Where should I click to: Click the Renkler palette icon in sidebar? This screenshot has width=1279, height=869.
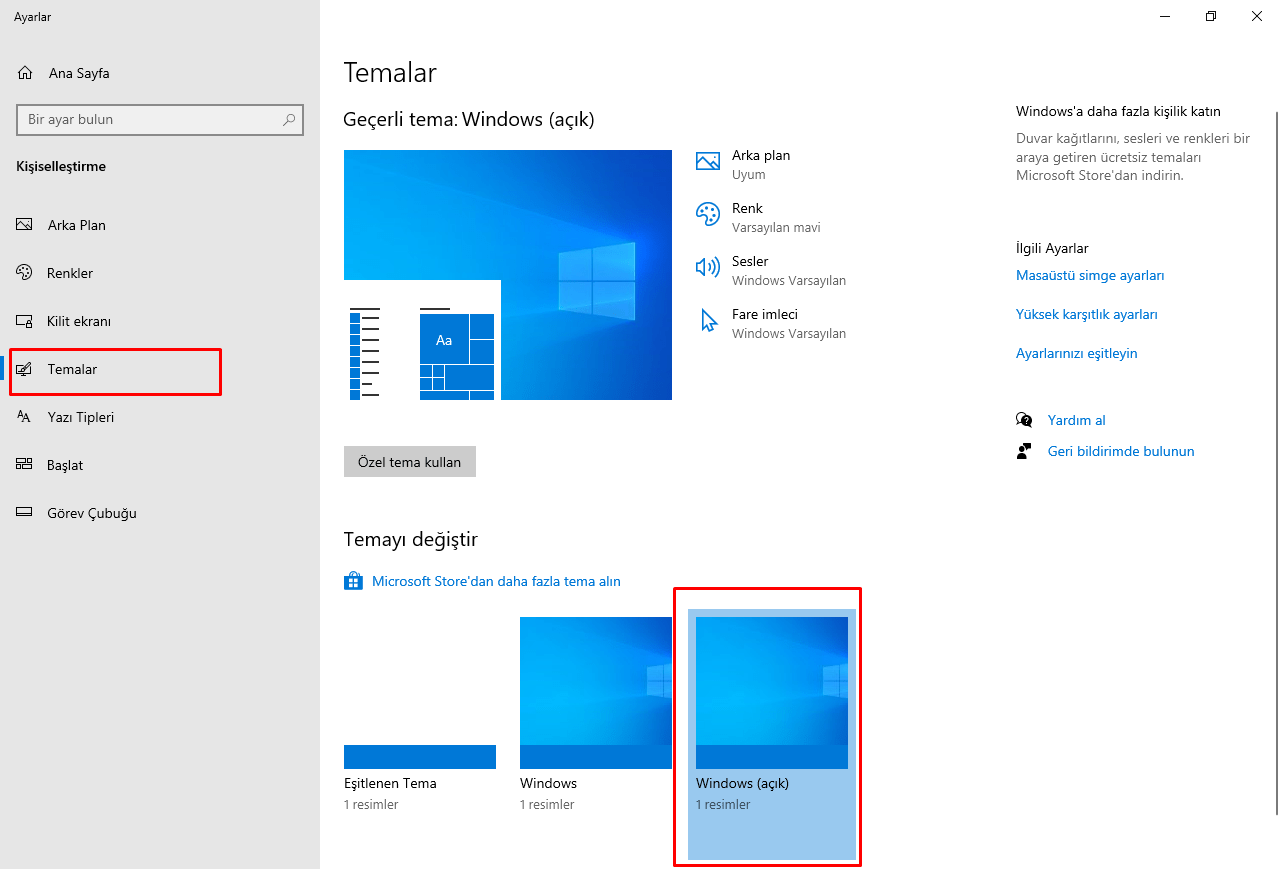[x=25, y=273]
